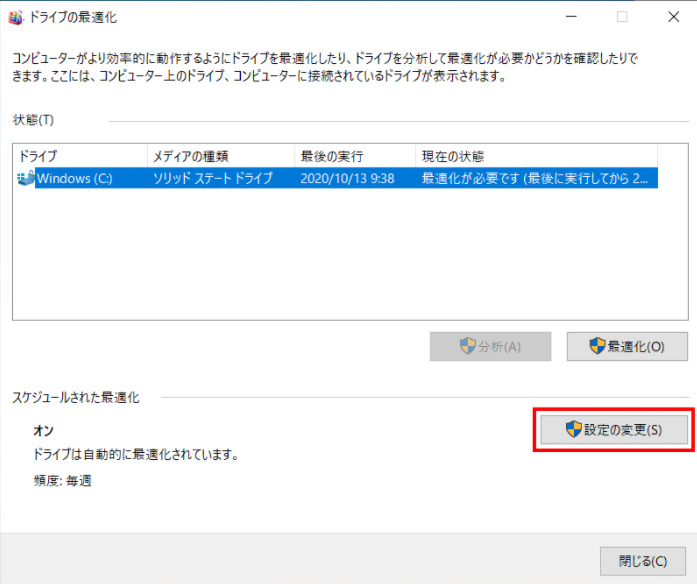Screen dimensions: 697x584
Task: Close the window with the X button
Action: pyautogui.click(x=673, y=17)
